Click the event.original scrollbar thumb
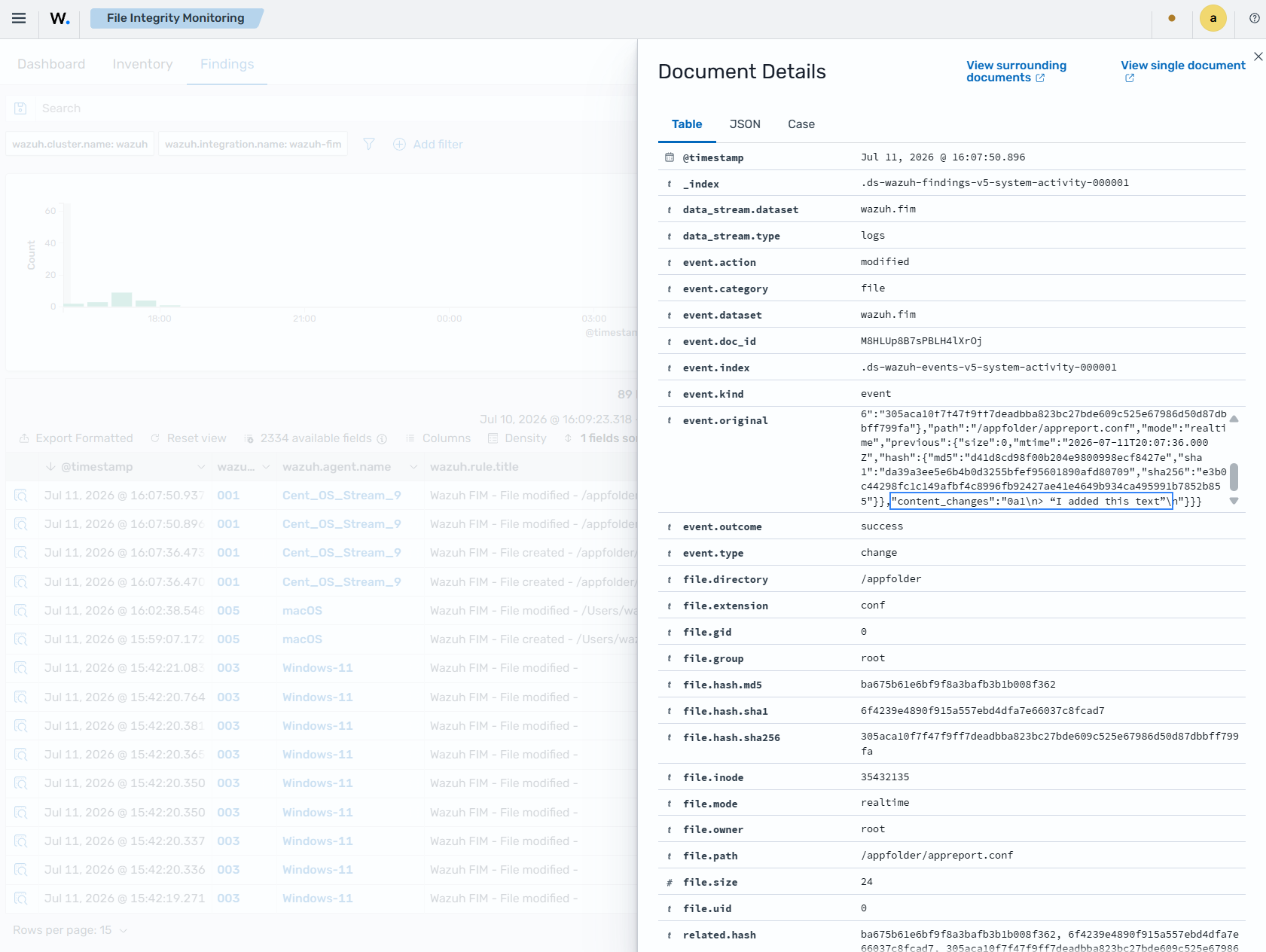This screenshot has width=1266, height=952. (1234, 477)
